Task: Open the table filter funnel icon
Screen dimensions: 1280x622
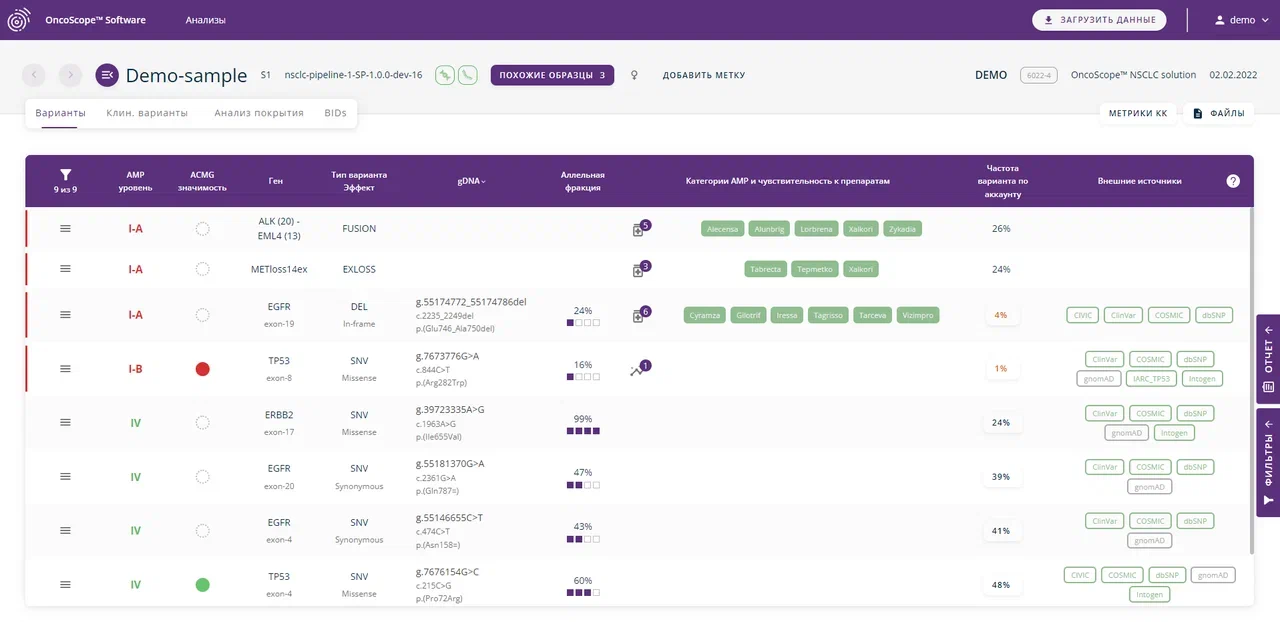Action: click(65, 174)
